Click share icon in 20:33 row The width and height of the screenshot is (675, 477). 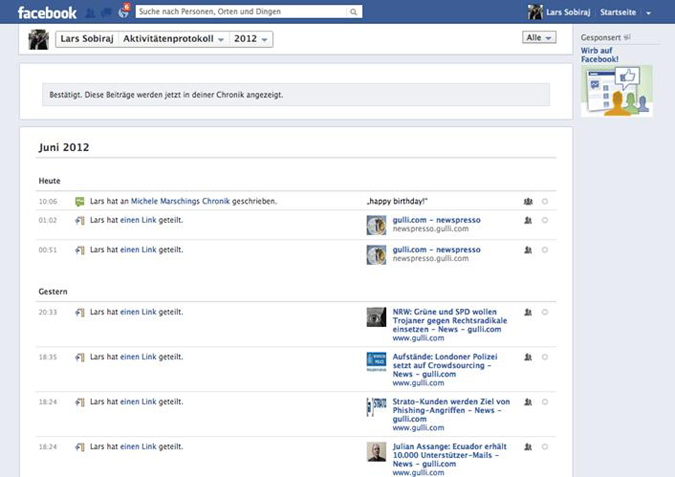[80, 313]
